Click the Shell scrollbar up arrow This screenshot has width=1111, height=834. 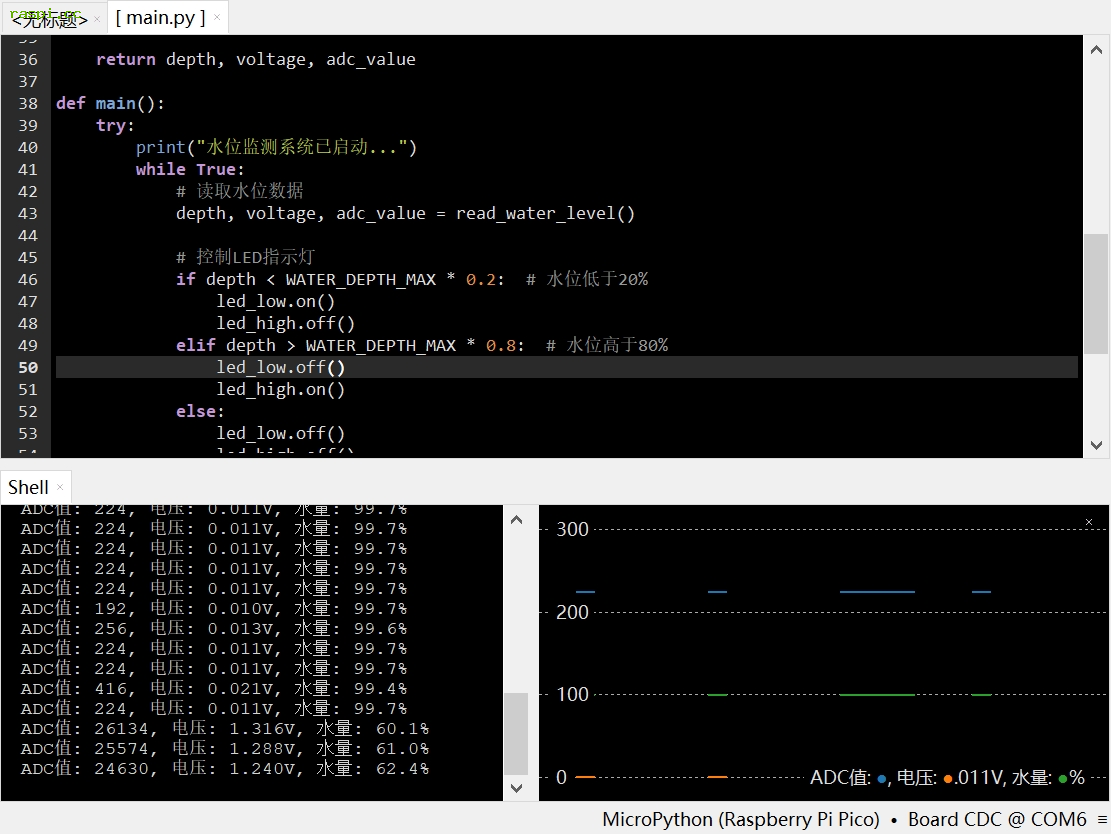tap(516, 519)
